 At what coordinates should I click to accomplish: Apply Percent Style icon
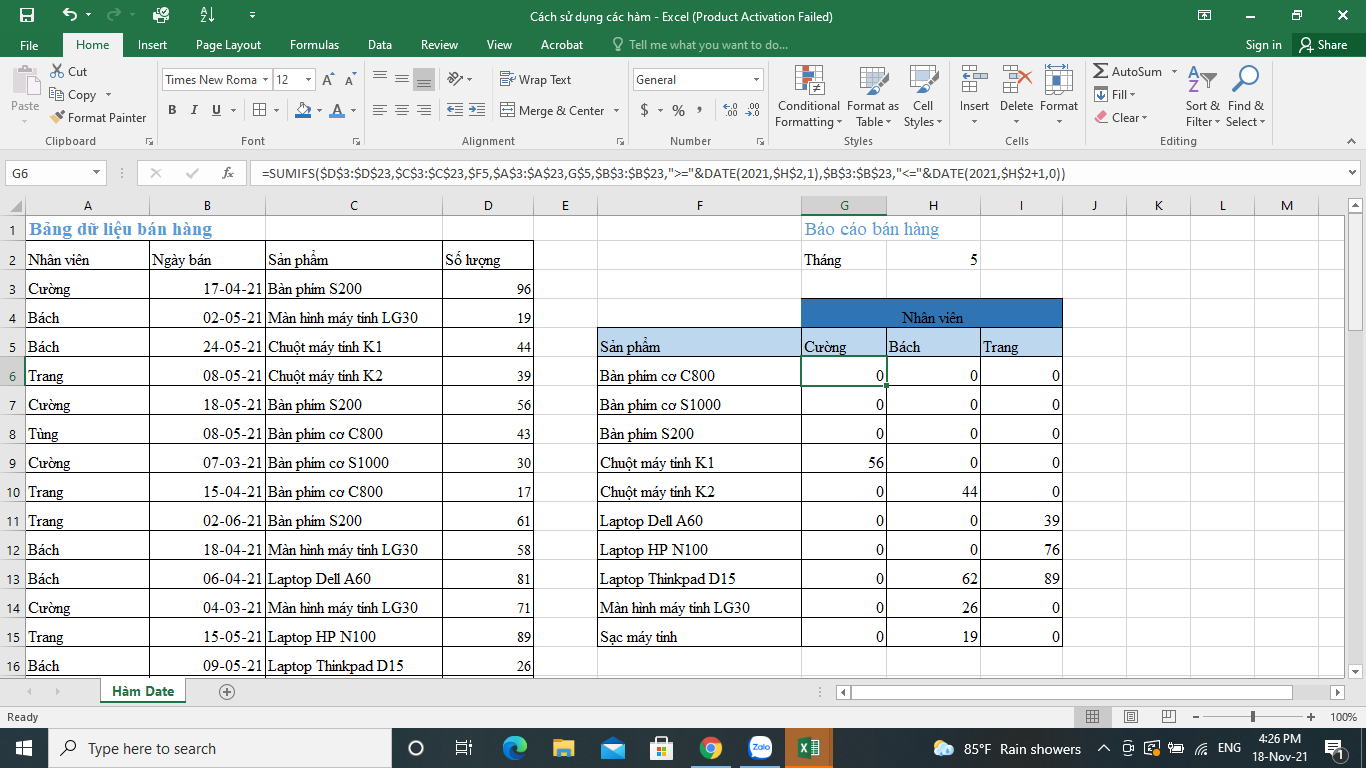pos(679,110)
